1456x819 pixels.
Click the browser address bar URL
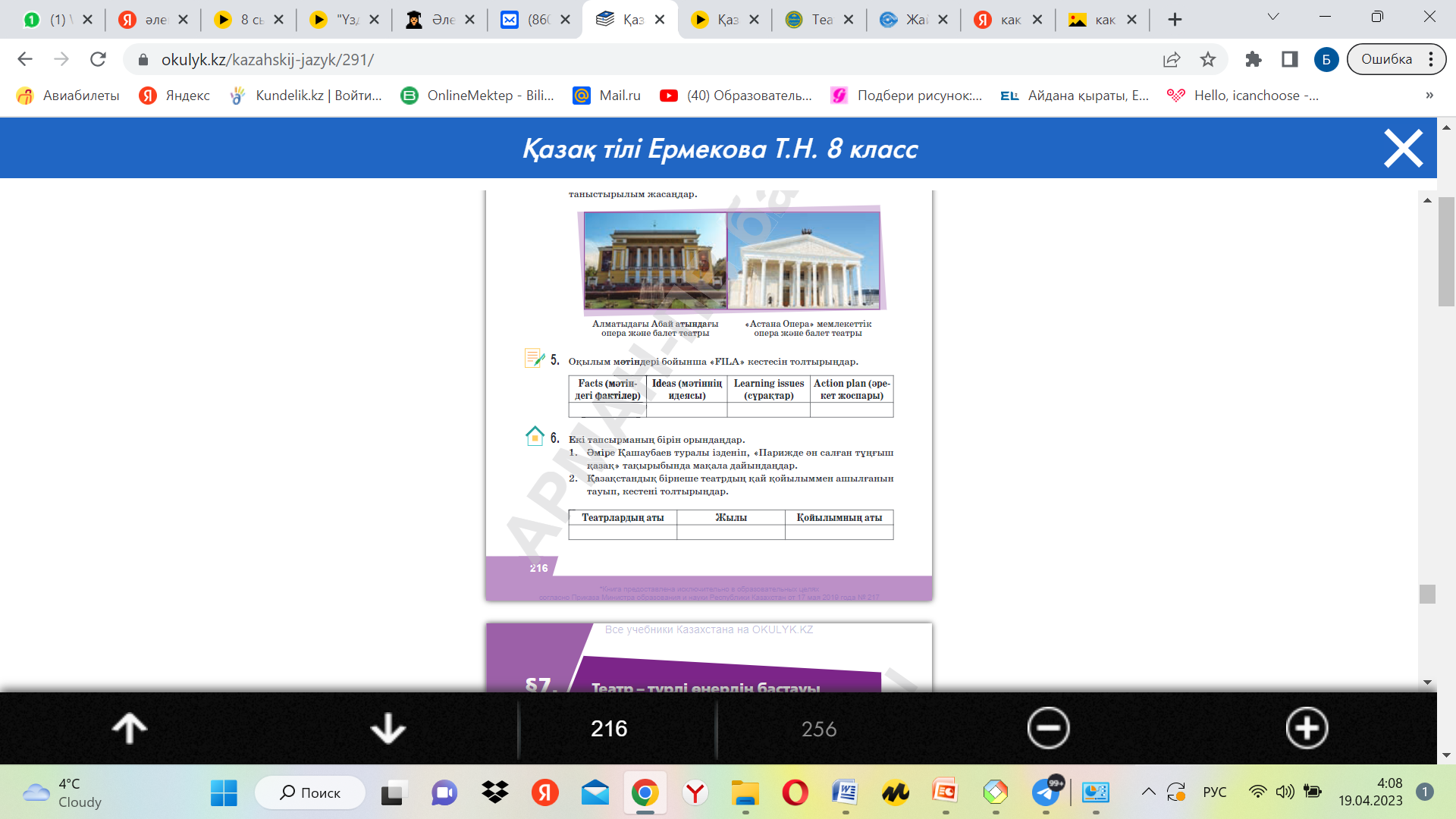[267, 59]
